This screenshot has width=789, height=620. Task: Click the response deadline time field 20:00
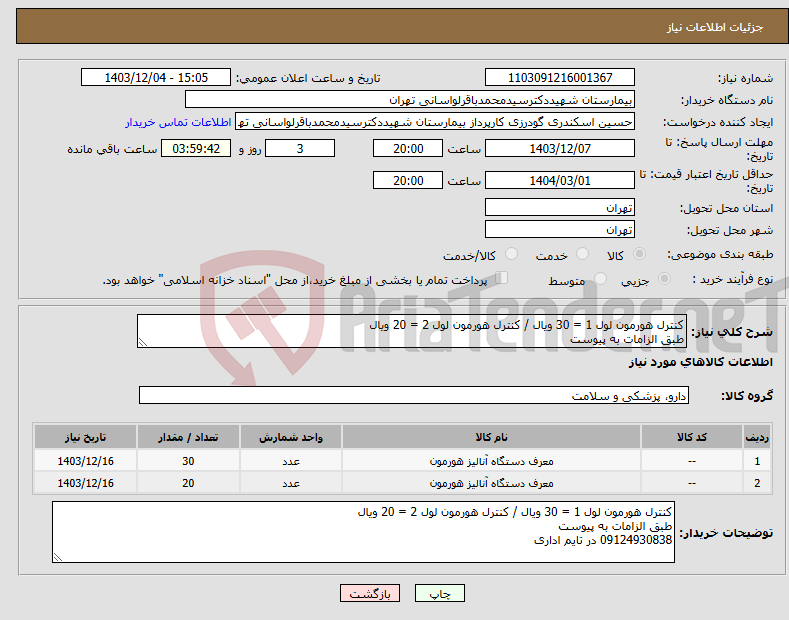point(408,148)
